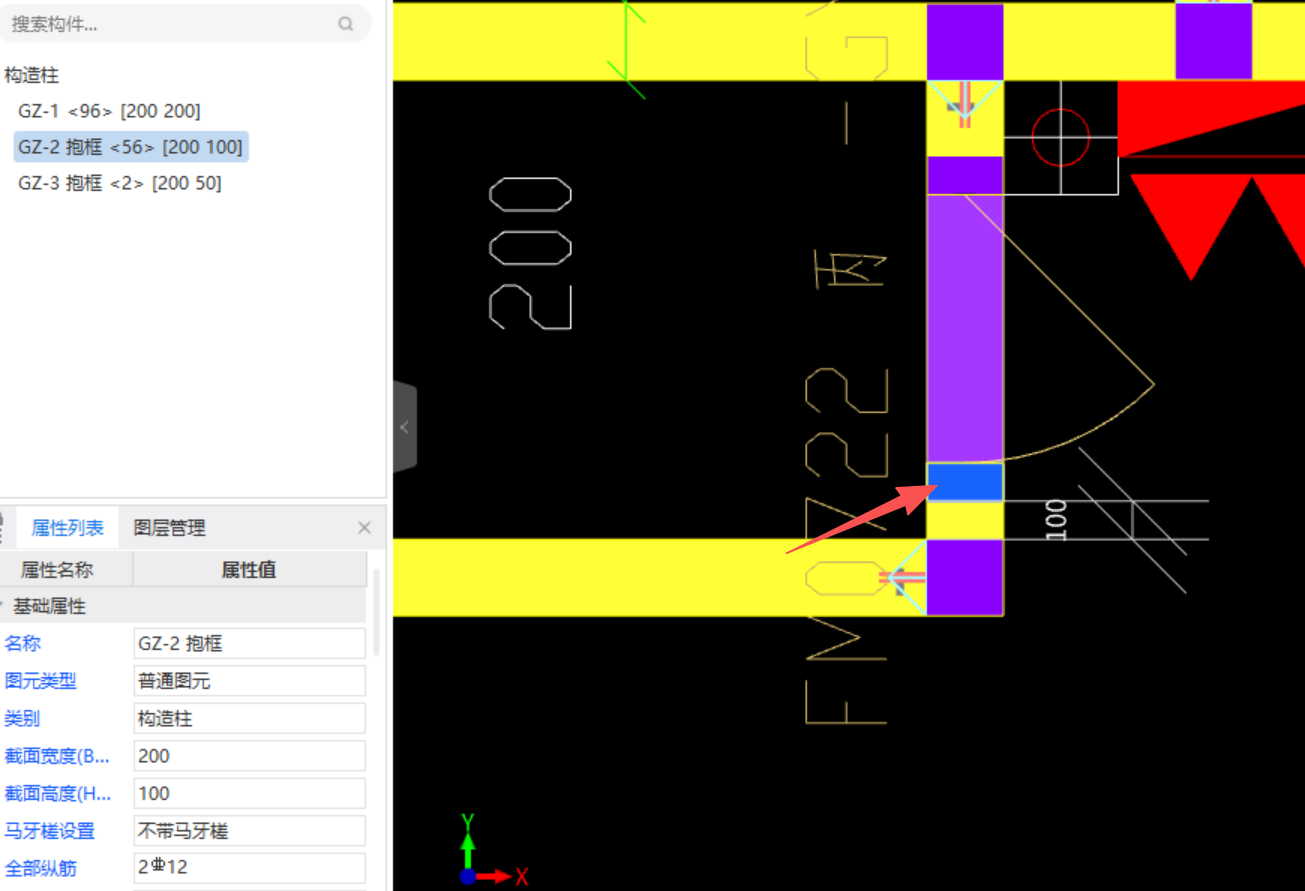The image size is (1305, 891).
Task: Switch to the 属性列表 tab
Action: point(67,527)
